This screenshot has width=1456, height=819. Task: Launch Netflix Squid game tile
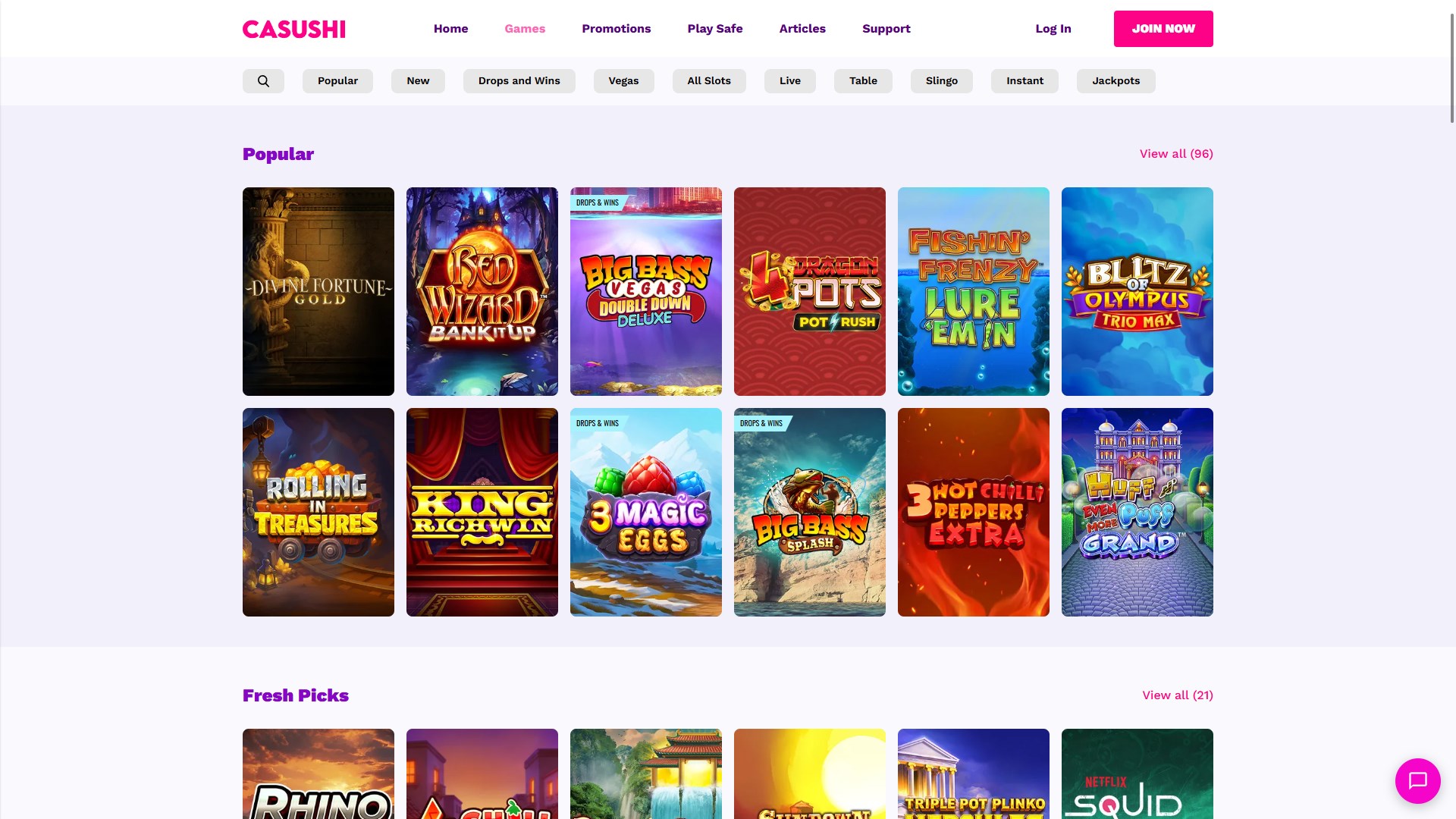1137,773
